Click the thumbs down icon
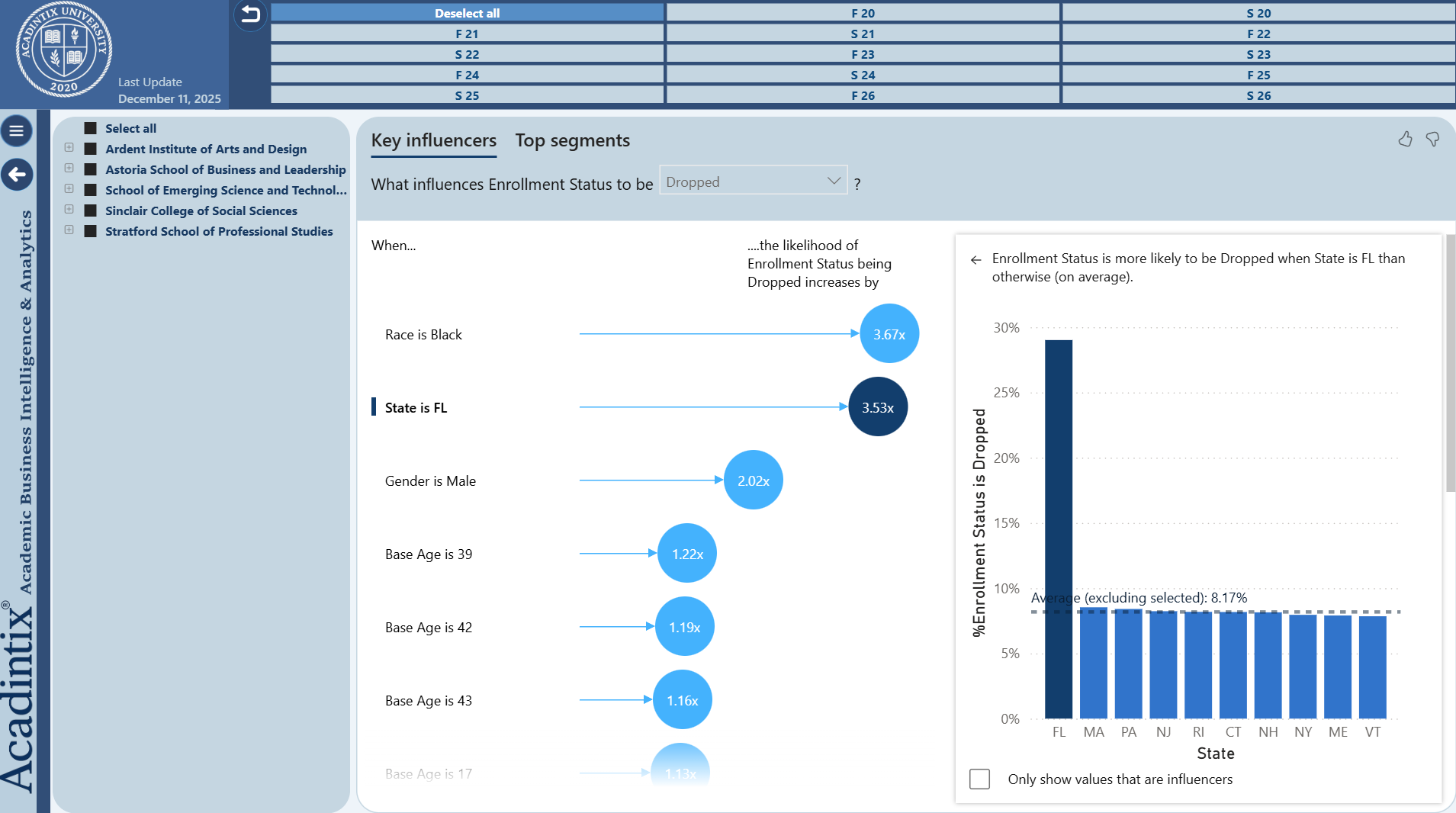 pyautogui.click(x=1432, y=139)
